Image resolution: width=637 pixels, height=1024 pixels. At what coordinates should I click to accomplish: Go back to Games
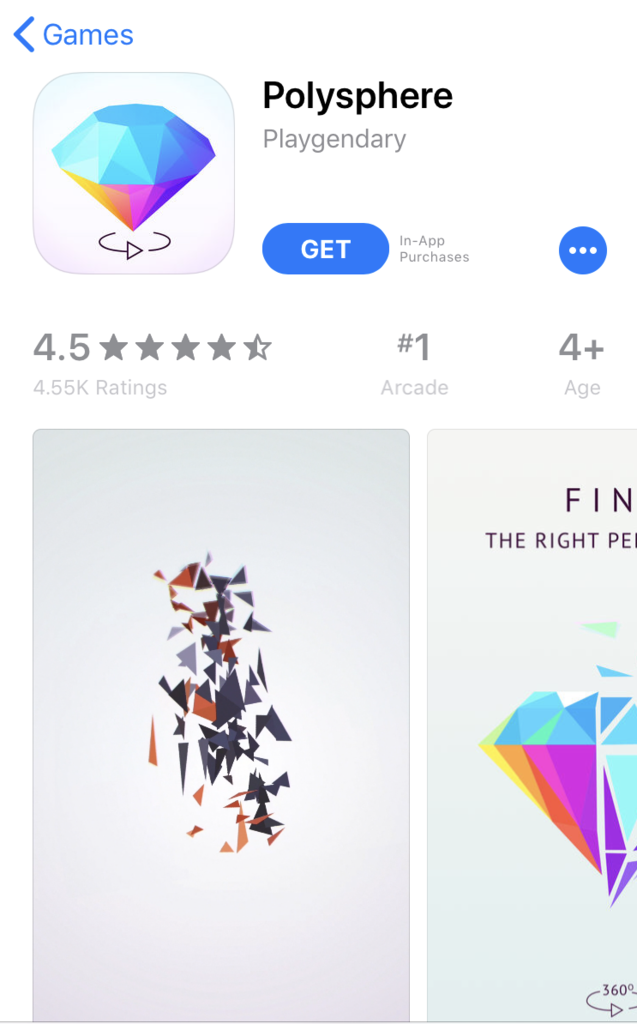coord(73,35)
